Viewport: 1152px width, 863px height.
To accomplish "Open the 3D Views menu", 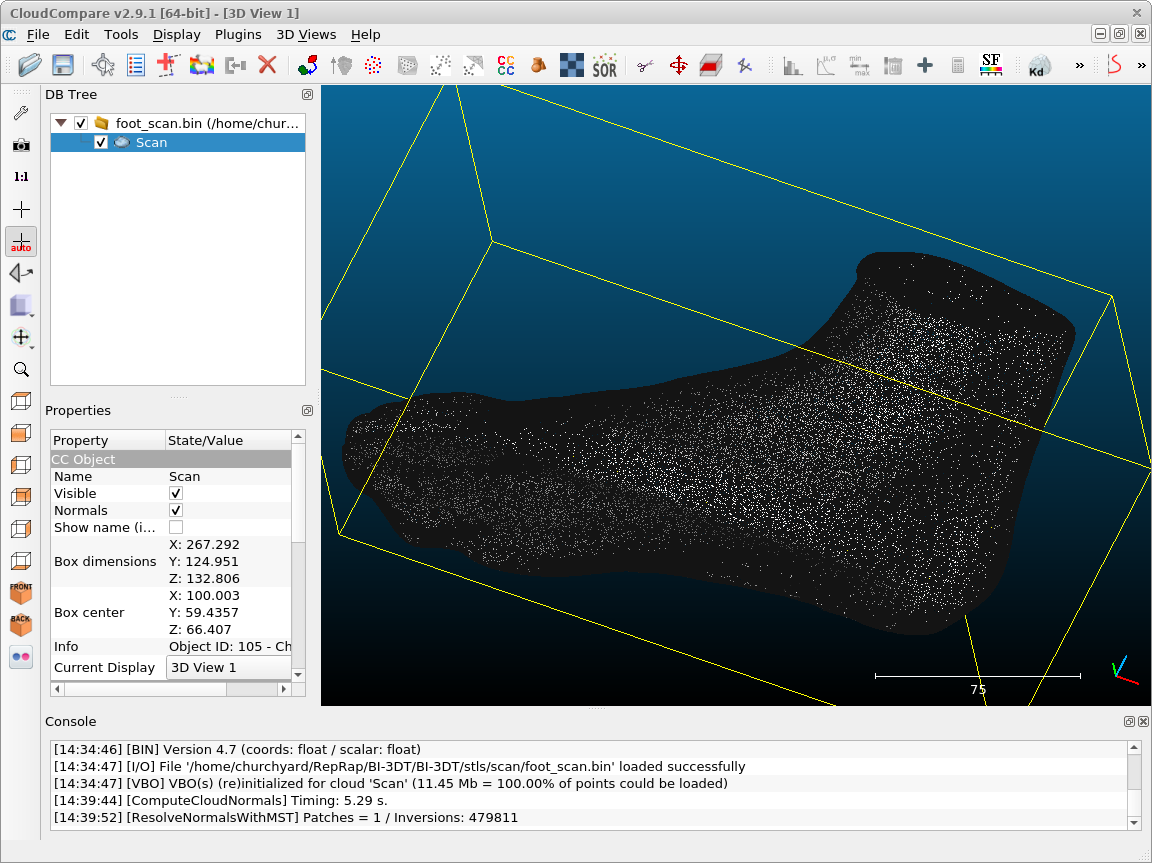I will [306, 35].
